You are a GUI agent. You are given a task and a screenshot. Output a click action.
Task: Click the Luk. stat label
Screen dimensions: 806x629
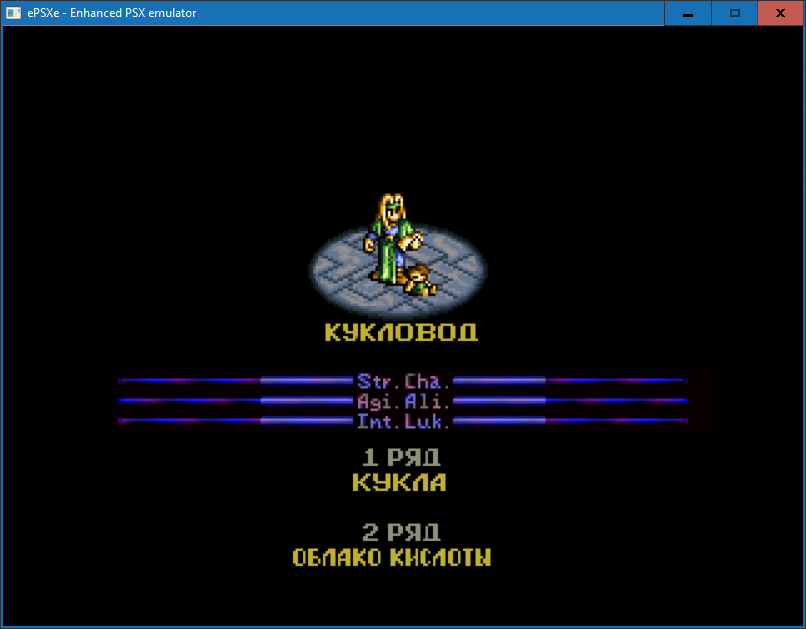click(427, 421)
